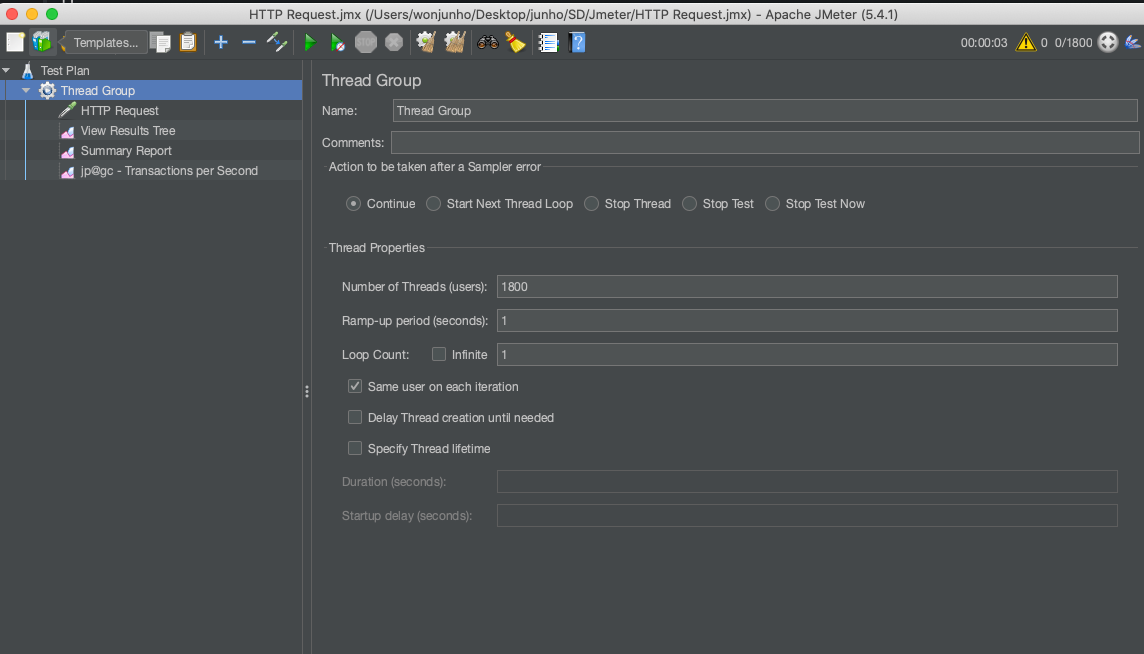Screen dimensions: 1144x654
Task: Start test with no pauses icon
Action: (x=337, y=42)
